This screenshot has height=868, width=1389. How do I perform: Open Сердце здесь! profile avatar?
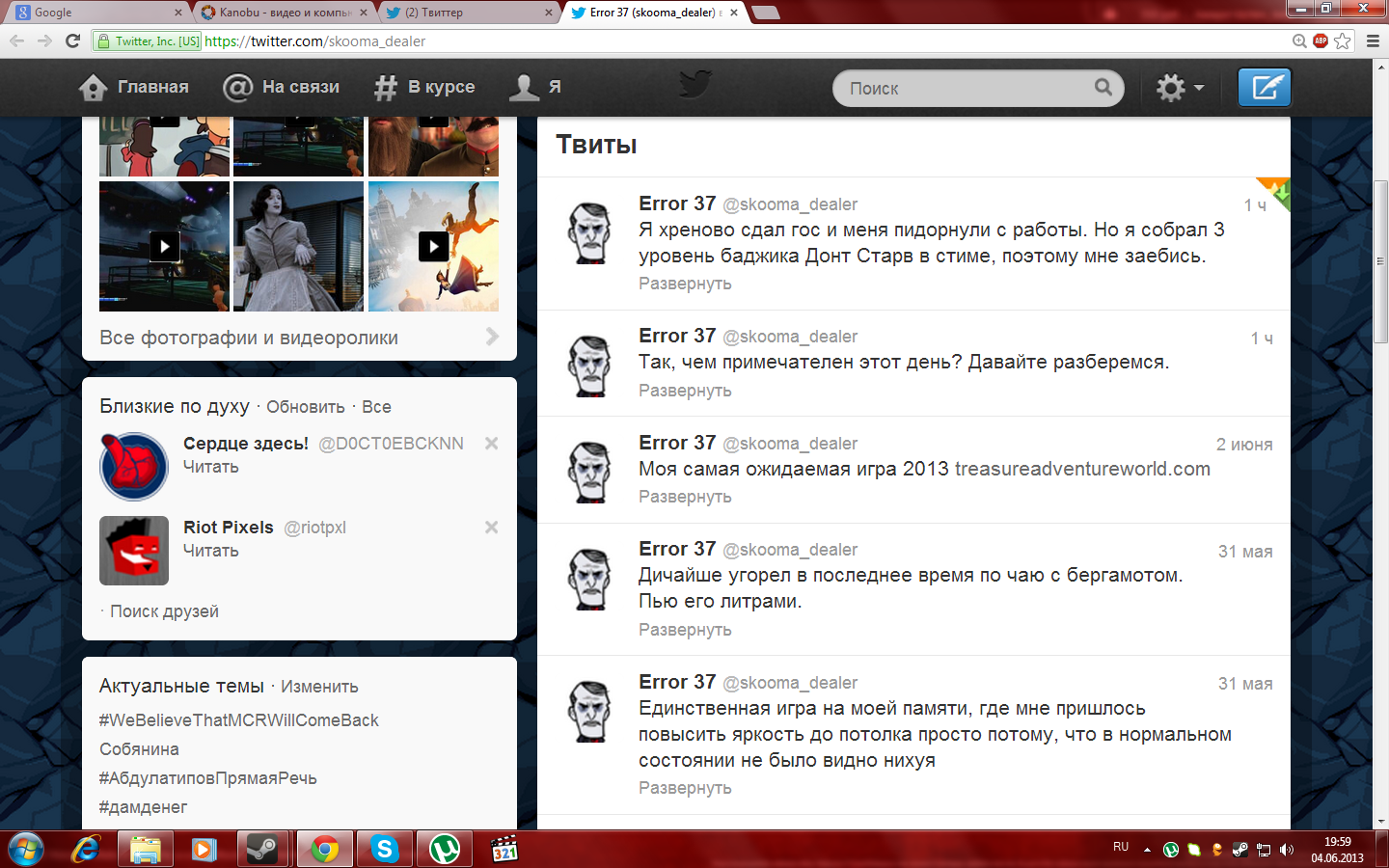(x=134, y=467)
